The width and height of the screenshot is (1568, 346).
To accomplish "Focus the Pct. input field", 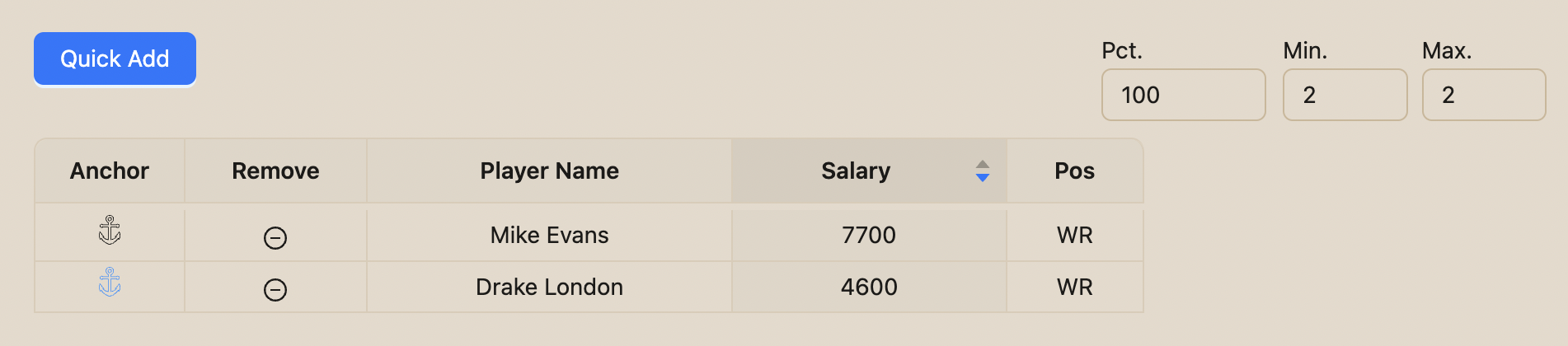I will point(1183,95).
